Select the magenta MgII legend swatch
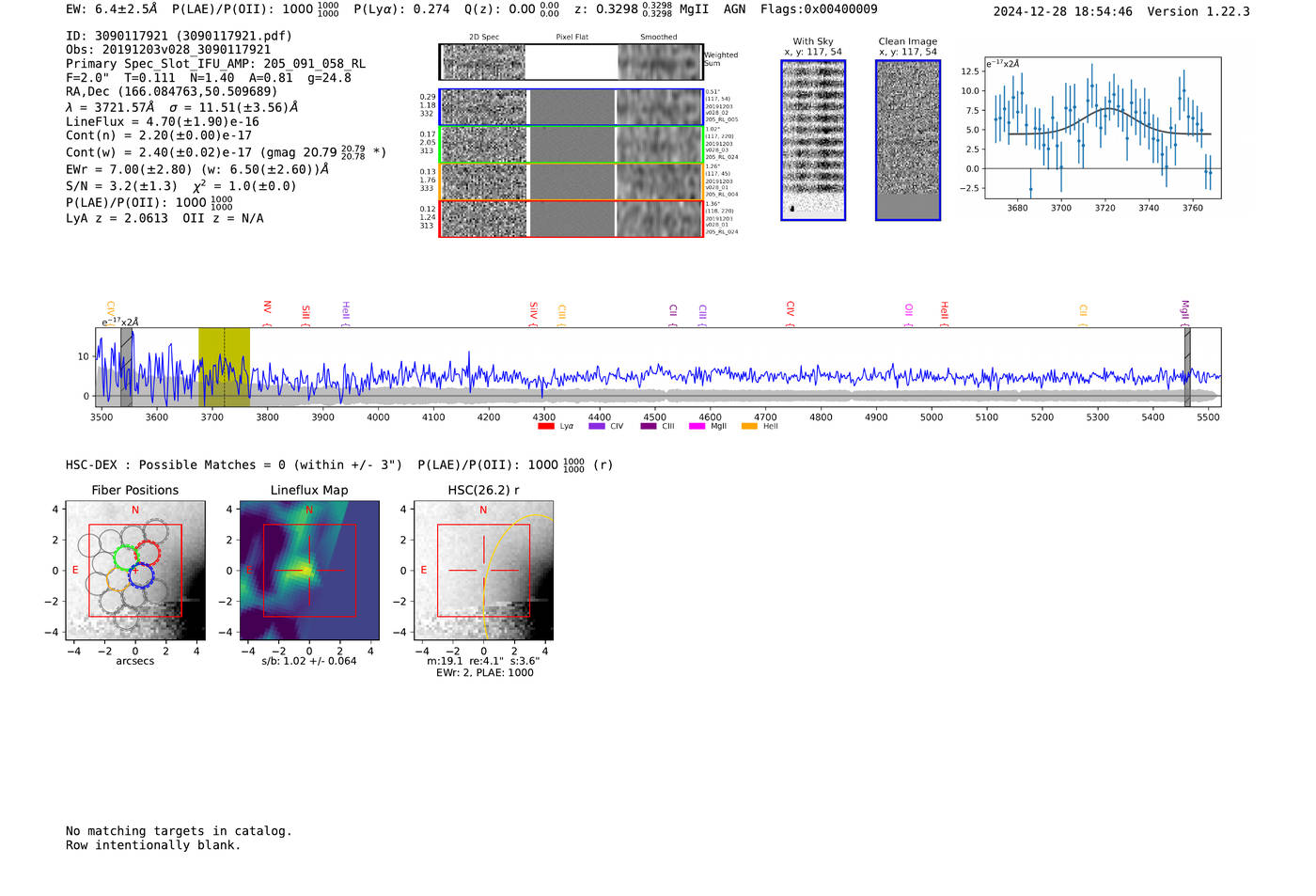Screen dimensions: 1316x896 point(697,427)
